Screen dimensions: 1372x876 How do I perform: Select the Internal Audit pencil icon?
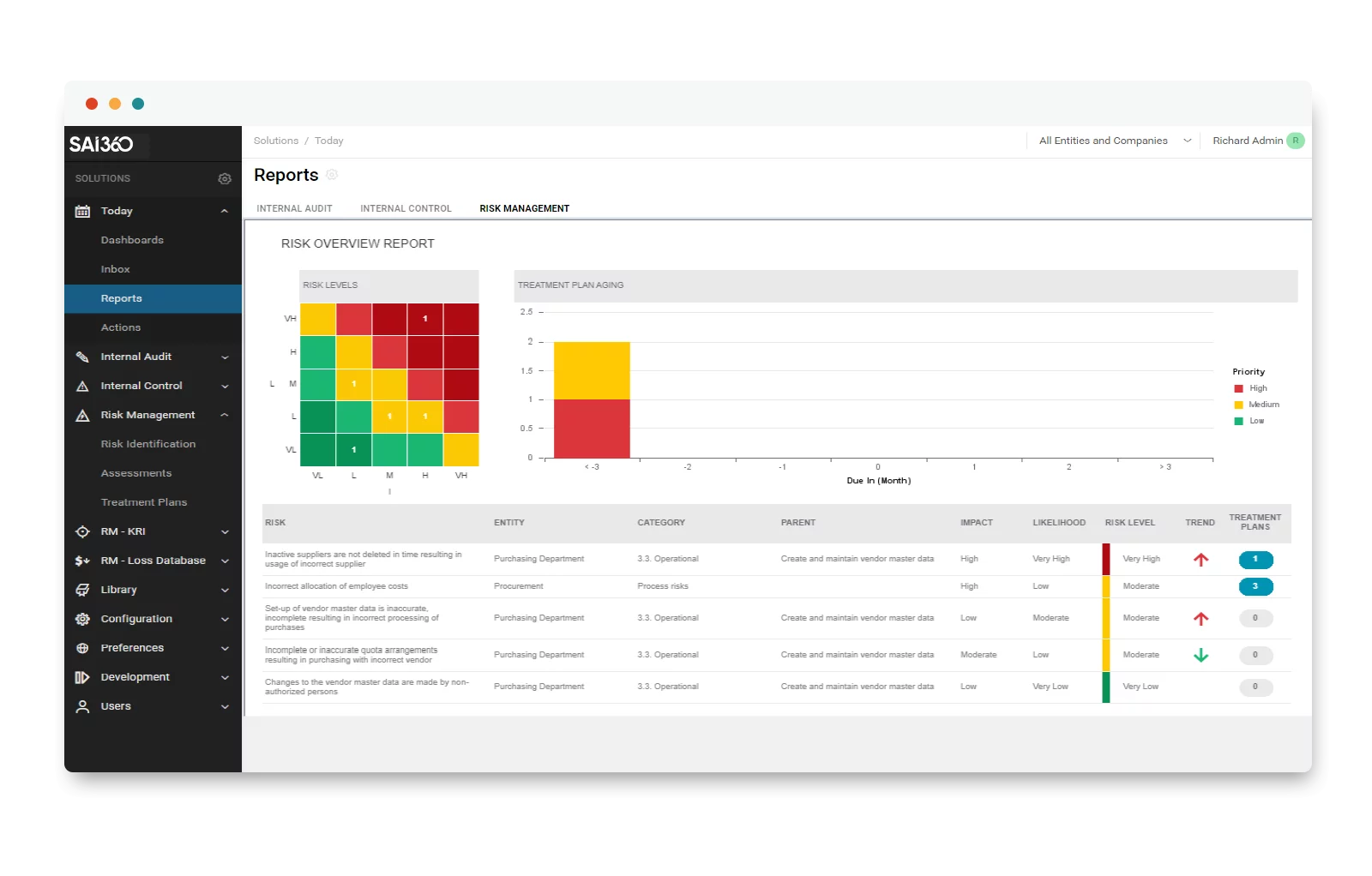[82, 356]
